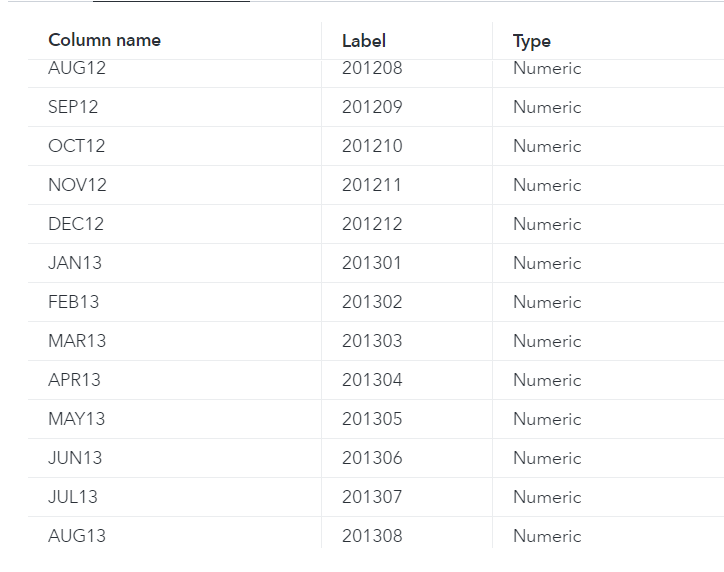Click the JUL13 column name
Image resolution: width=724 pixels, height=572 pixels.
point(73,497)
